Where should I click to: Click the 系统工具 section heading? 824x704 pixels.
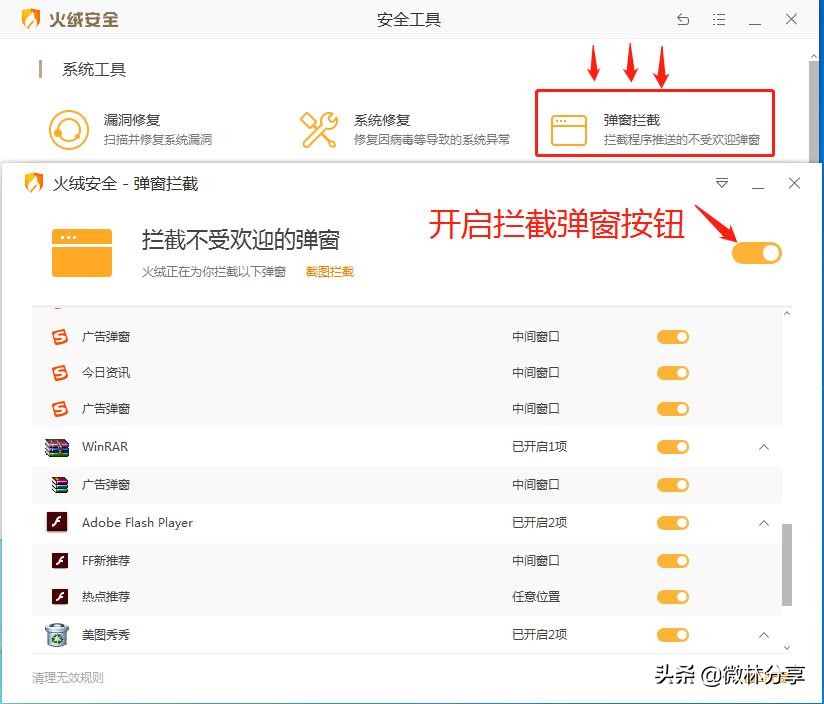(x=94, y=69)
